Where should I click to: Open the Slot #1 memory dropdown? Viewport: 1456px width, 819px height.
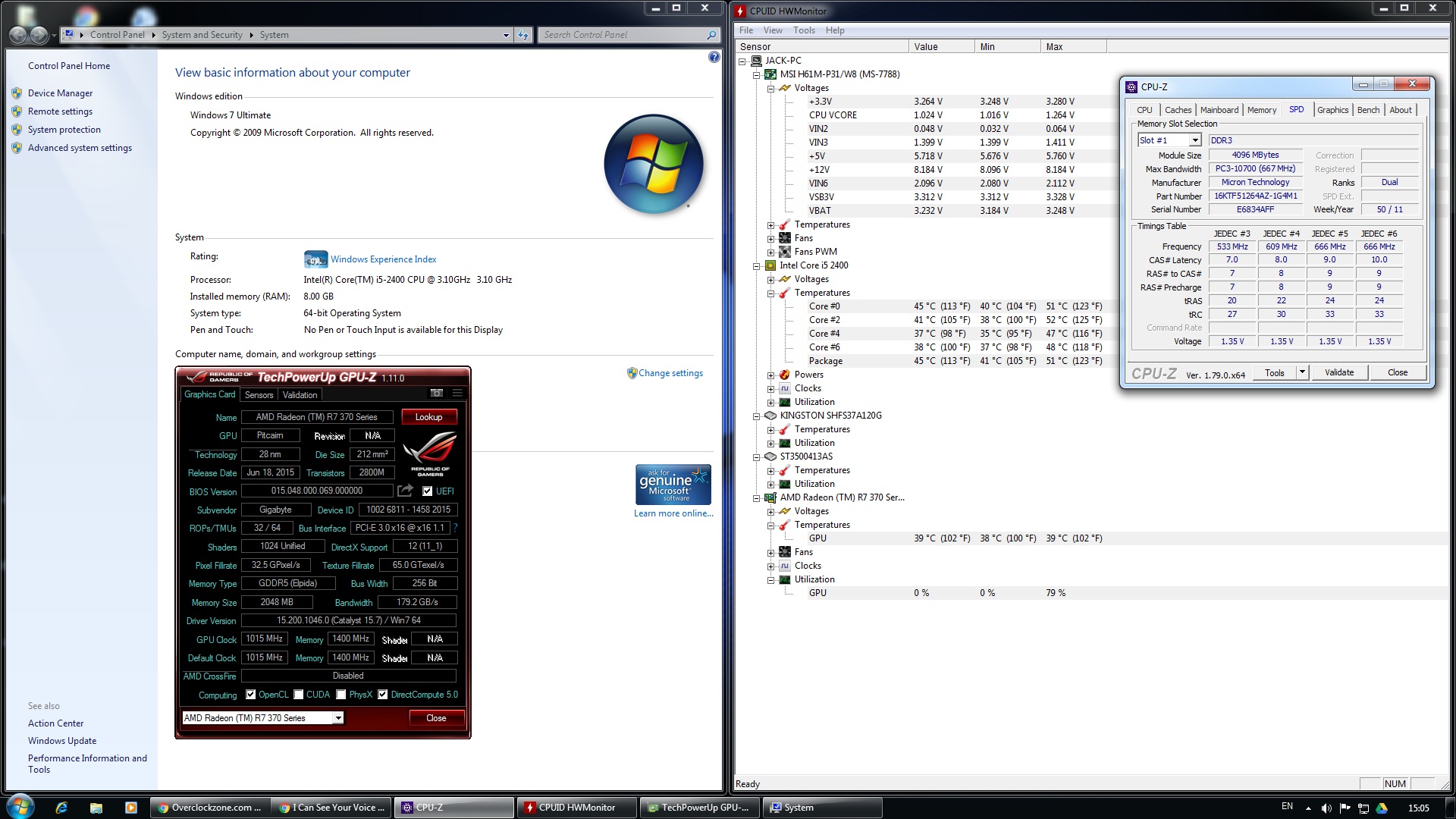tap(1194, 140)
